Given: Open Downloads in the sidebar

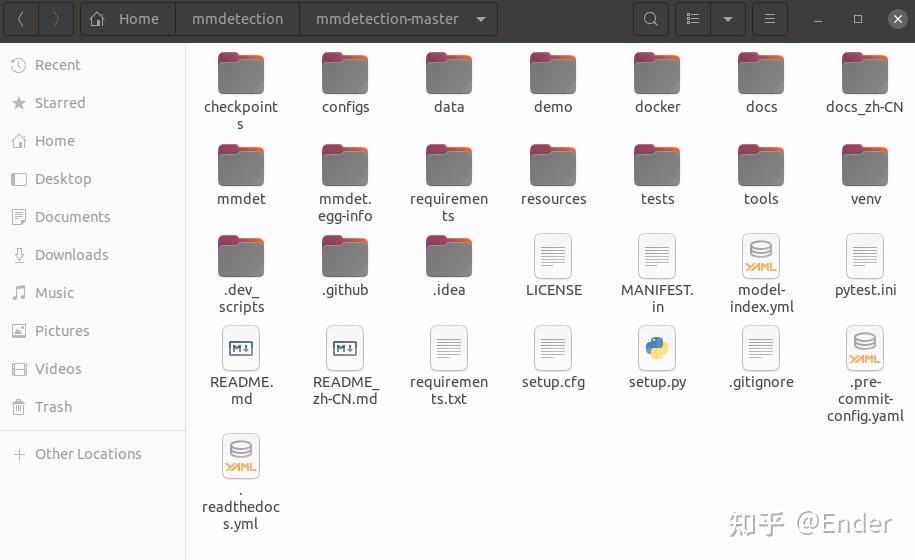Looking at the screenshot, I should pos(93,254).
